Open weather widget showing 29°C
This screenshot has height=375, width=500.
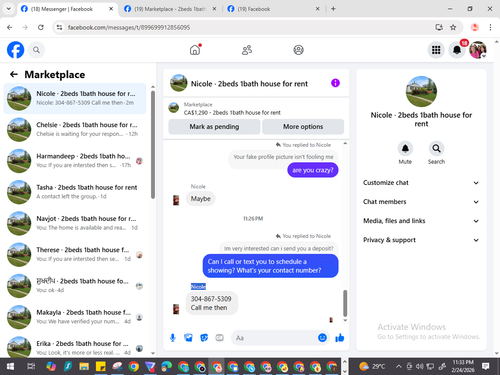[372, 367]
